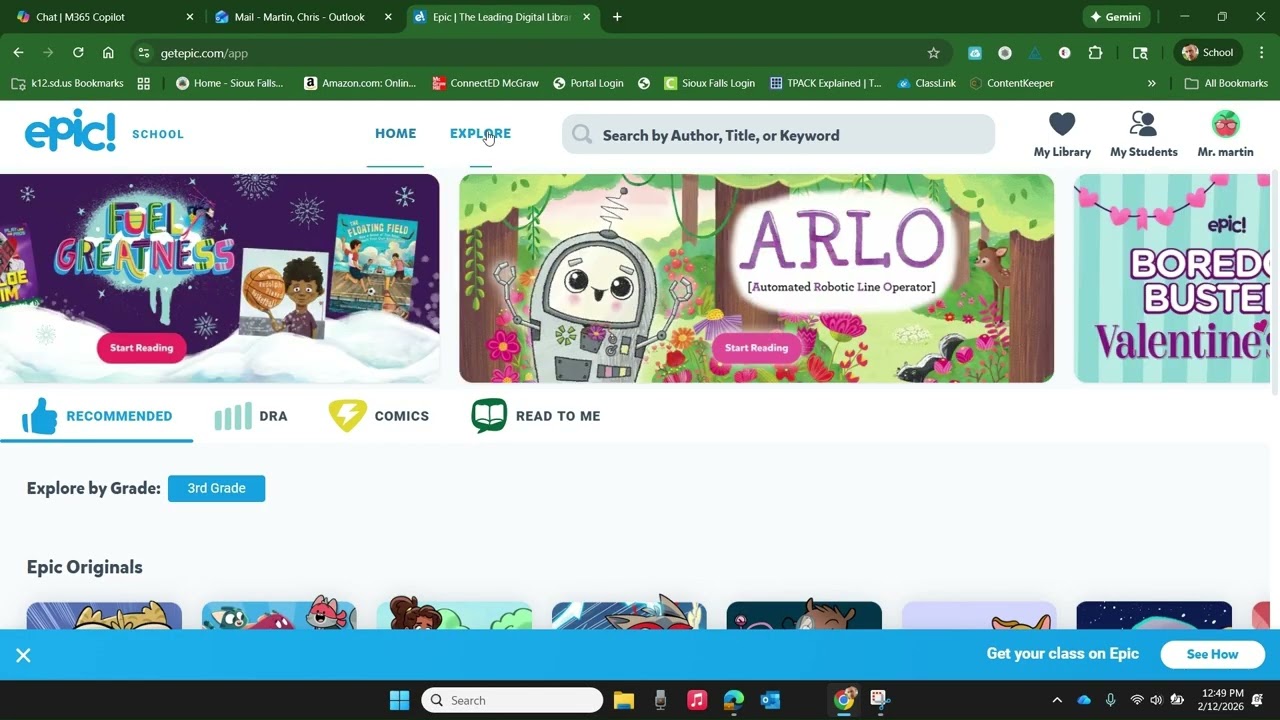
Task: Open the School Chrome profile
Action: (x=1208, y=53)
